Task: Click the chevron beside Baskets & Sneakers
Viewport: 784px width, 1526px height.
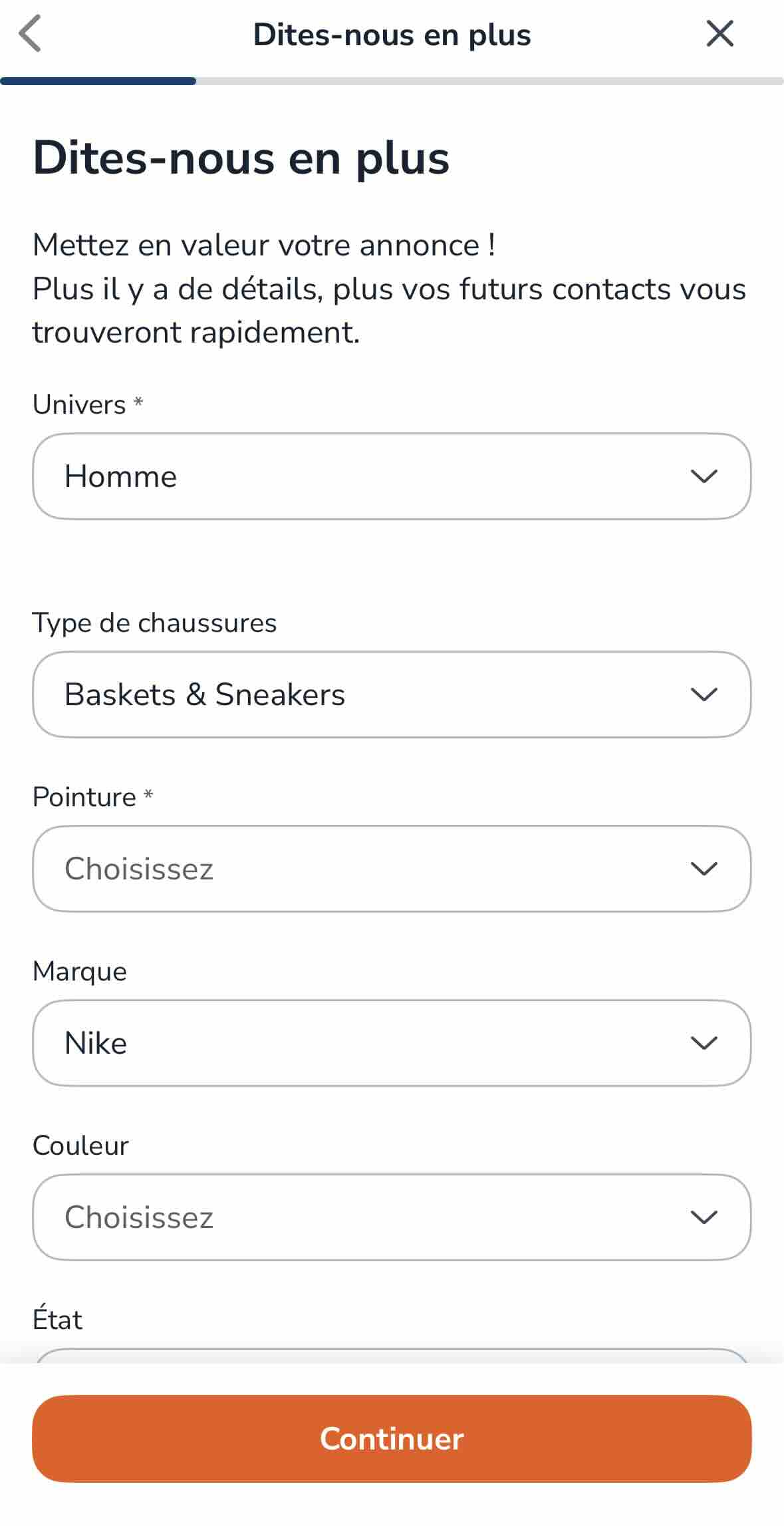Action: pos(704,694)
